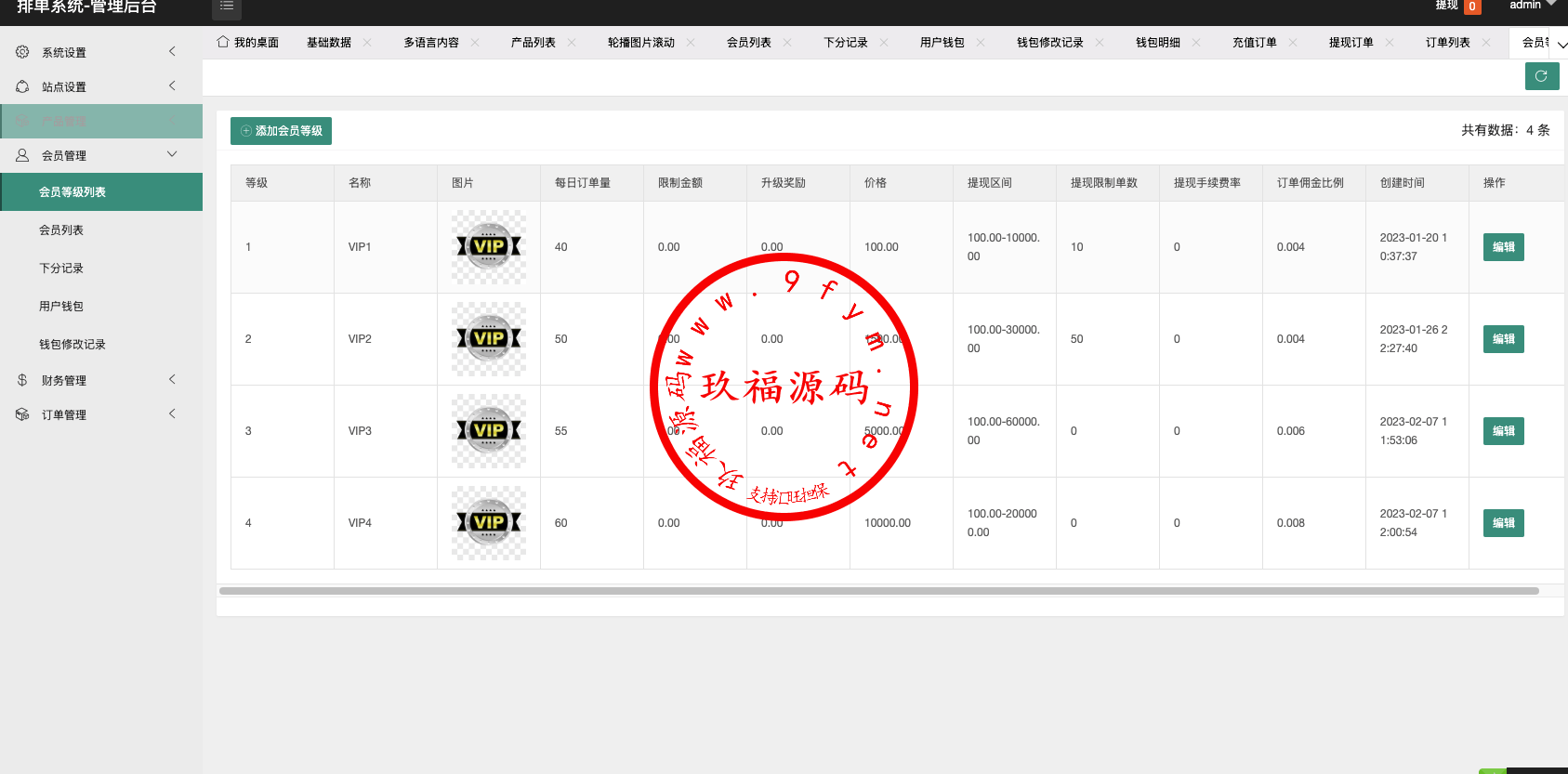
Task: Expand the 系统设置 menu
Action: [172, 52]
